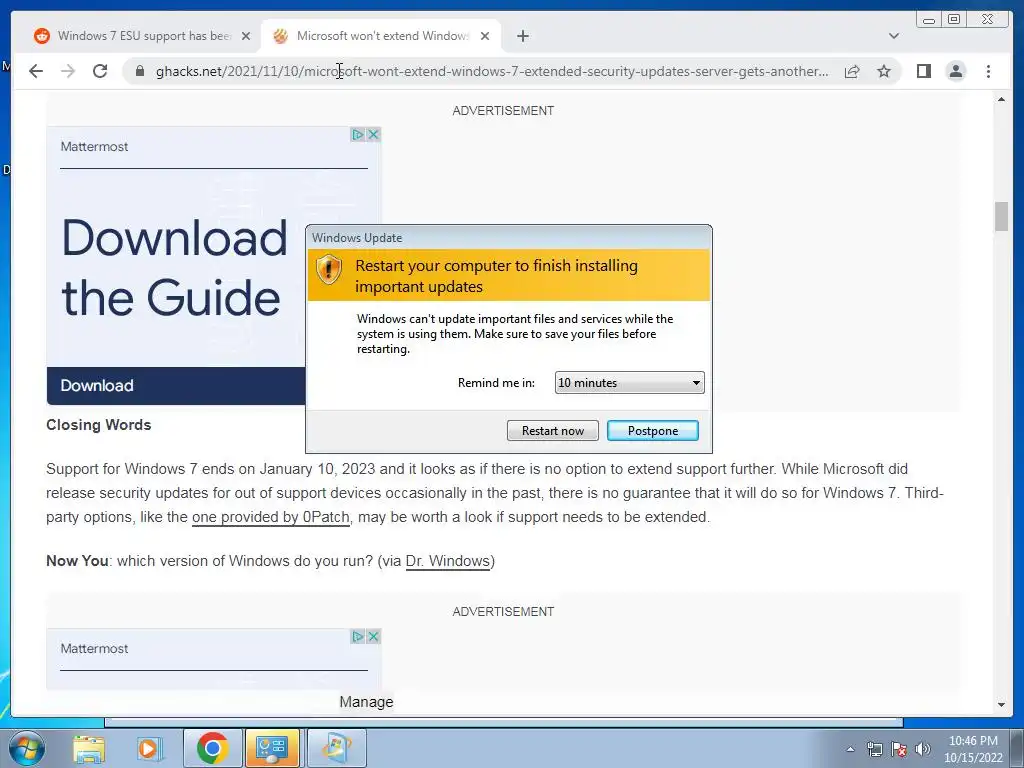
Task: Click the taskbar clock showing 10:46 PM
Action: [x=973, y=749]
